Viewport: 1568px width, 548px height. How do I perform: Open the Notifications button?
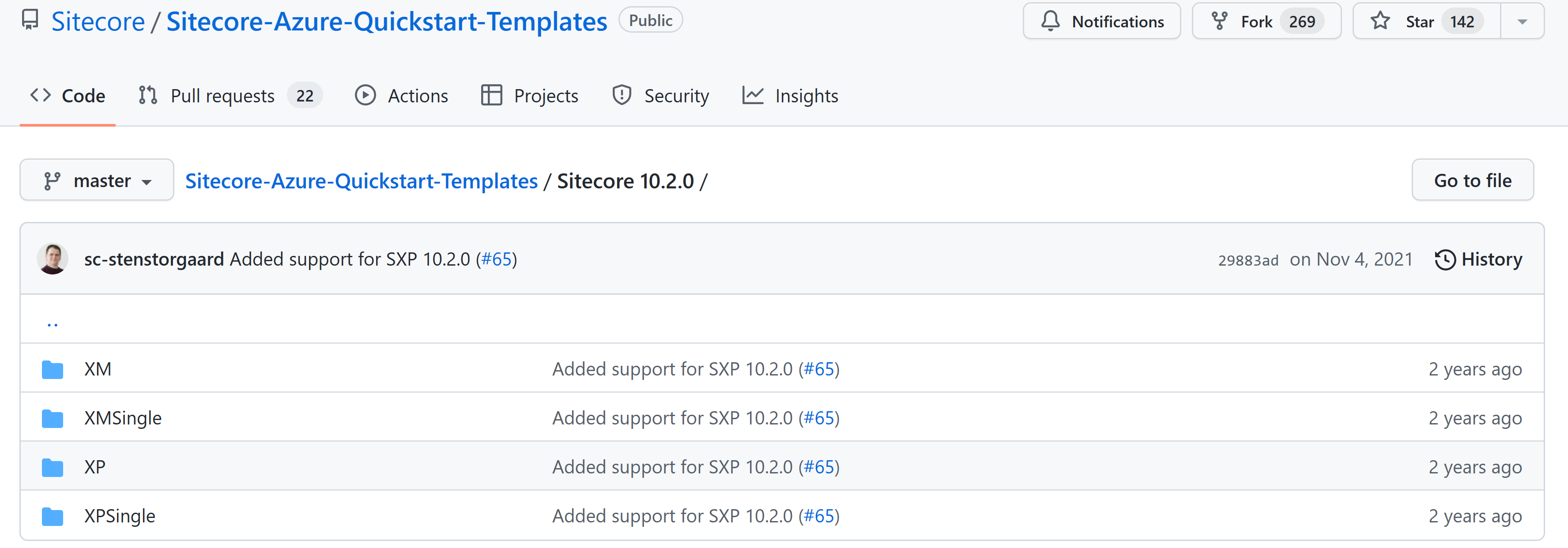pyautogui.click(x=1102, y=21)
